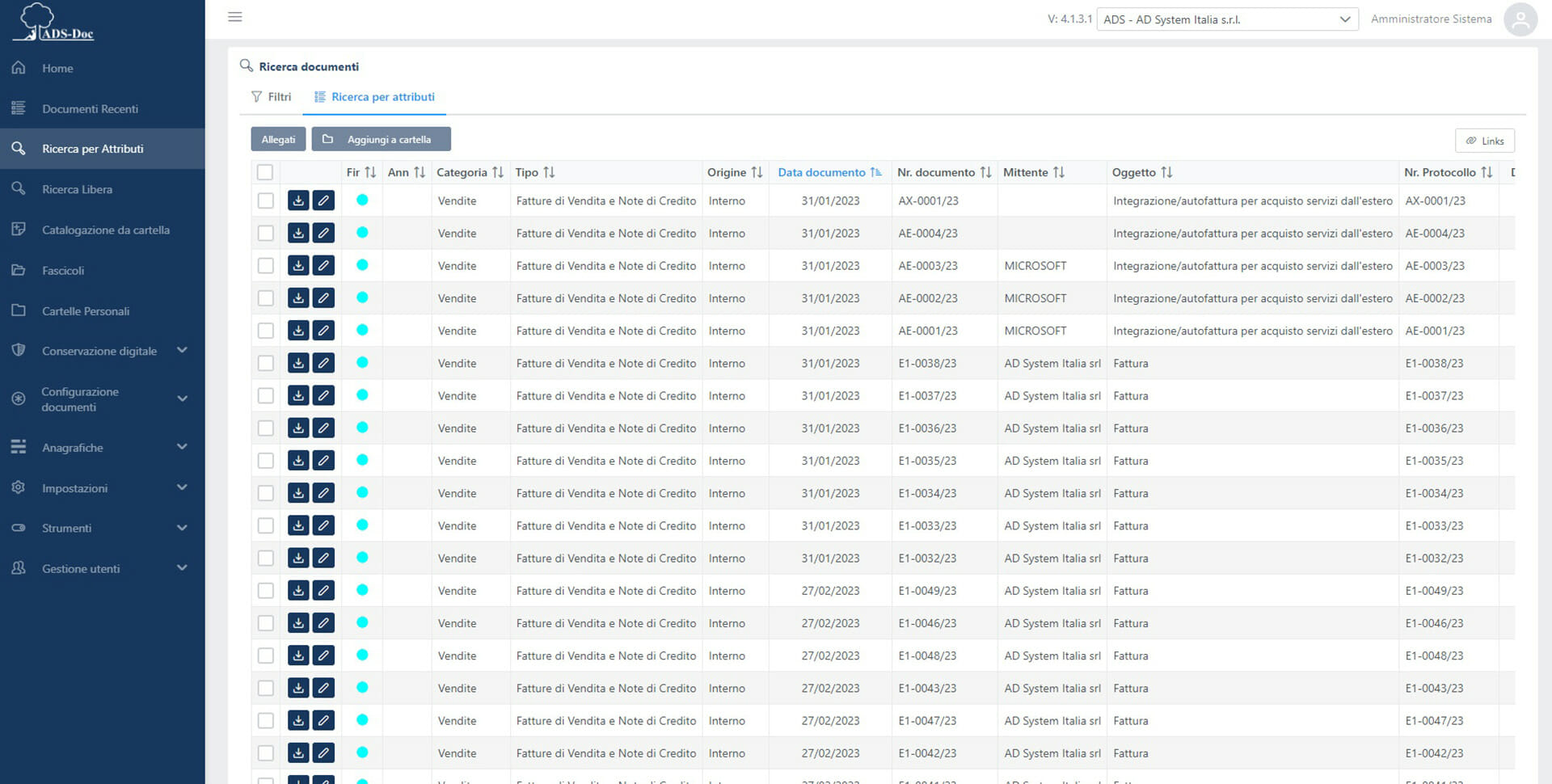Sort the Oggetto column

tap(1166, 172)
